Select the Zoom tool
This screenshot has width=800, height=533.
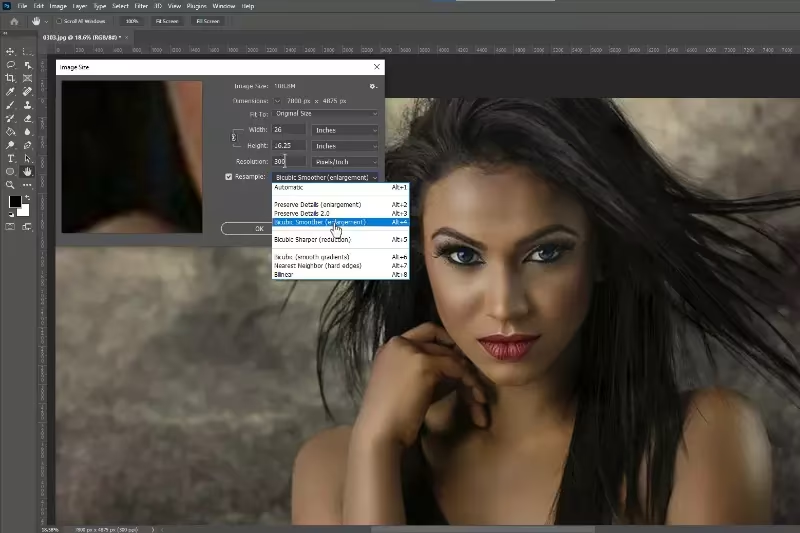(10, 185)
